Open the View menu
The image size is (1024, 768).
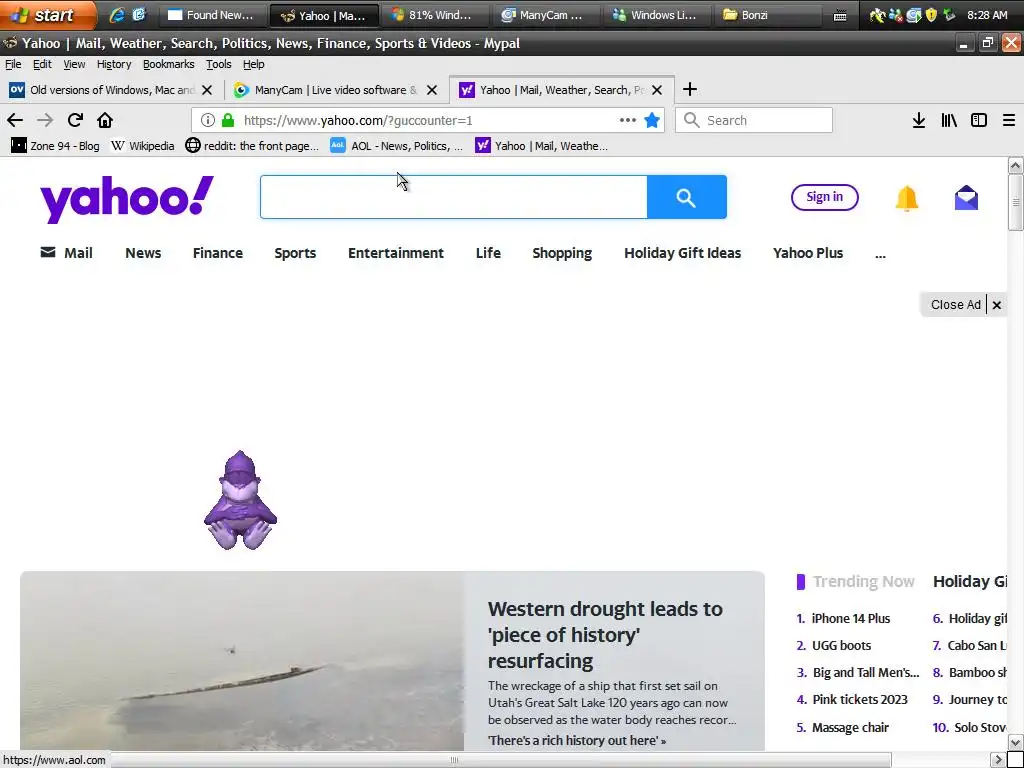point(74,64)
